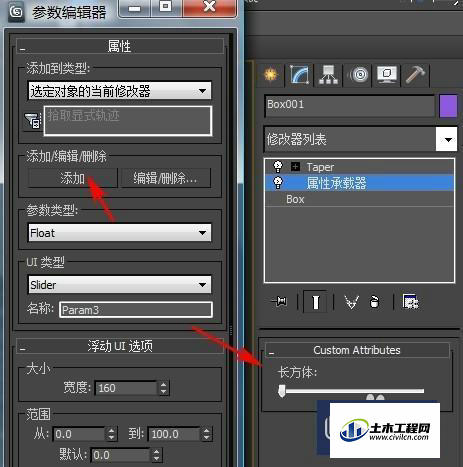
Task: Click Remove Modifier trash icon
Action: coord(375,302)
